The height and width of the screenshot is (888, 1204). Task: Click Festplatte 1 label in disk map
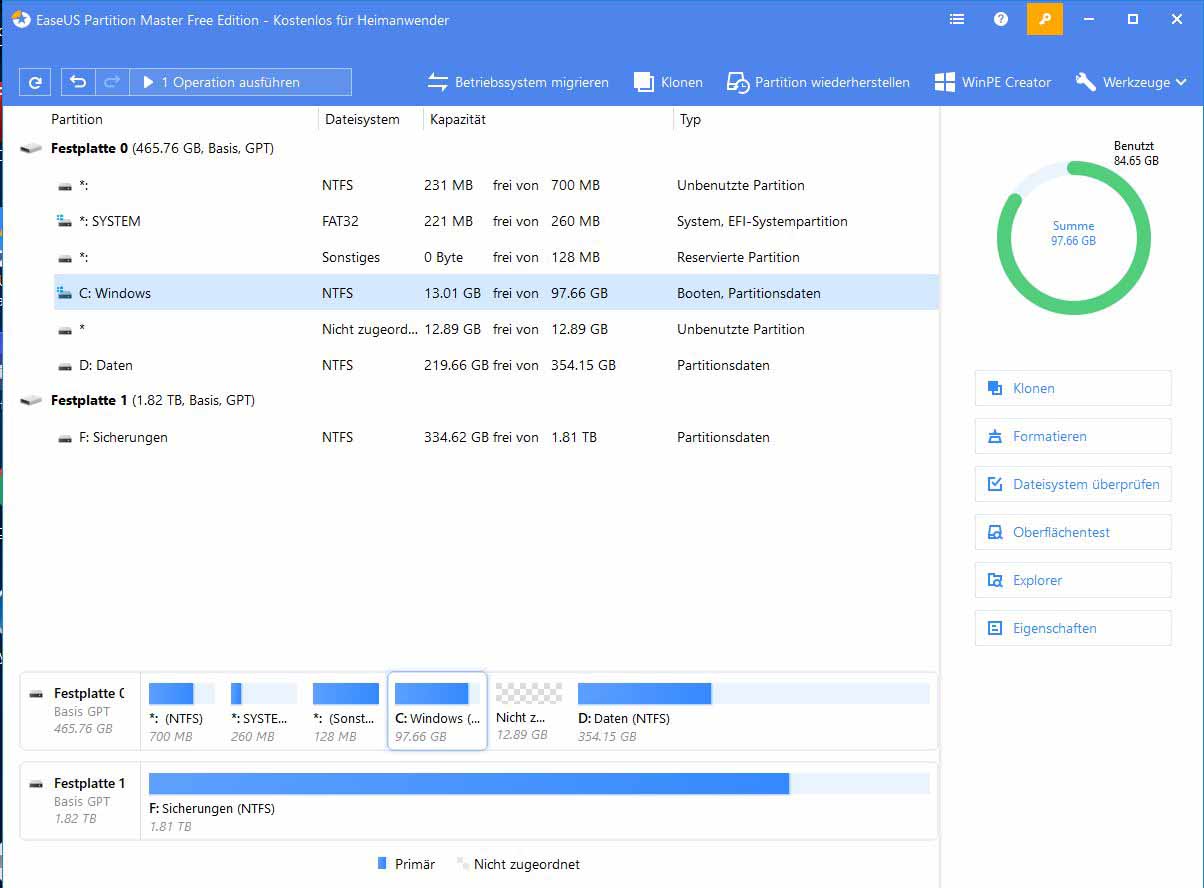pyautogui.click(x=89, y=783)
